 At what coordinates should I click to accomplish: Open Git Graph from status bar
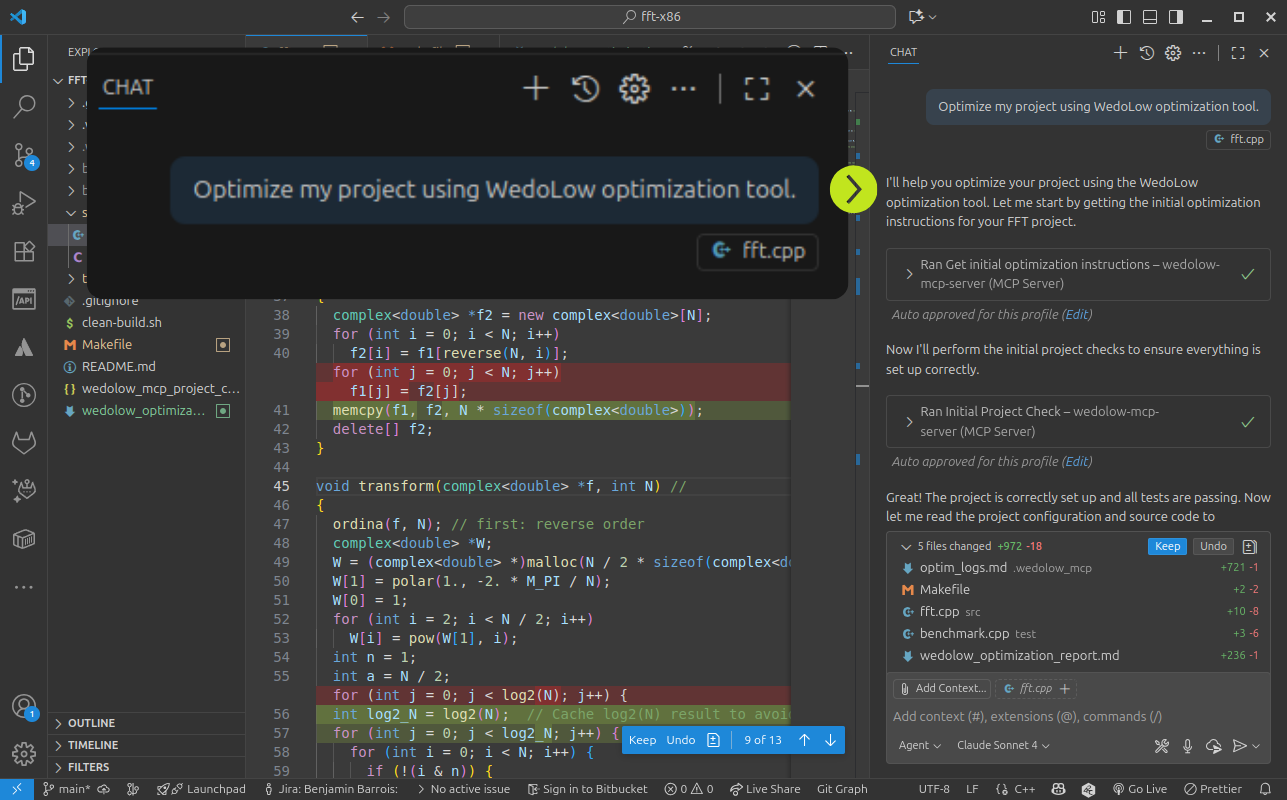click(842, 789)
